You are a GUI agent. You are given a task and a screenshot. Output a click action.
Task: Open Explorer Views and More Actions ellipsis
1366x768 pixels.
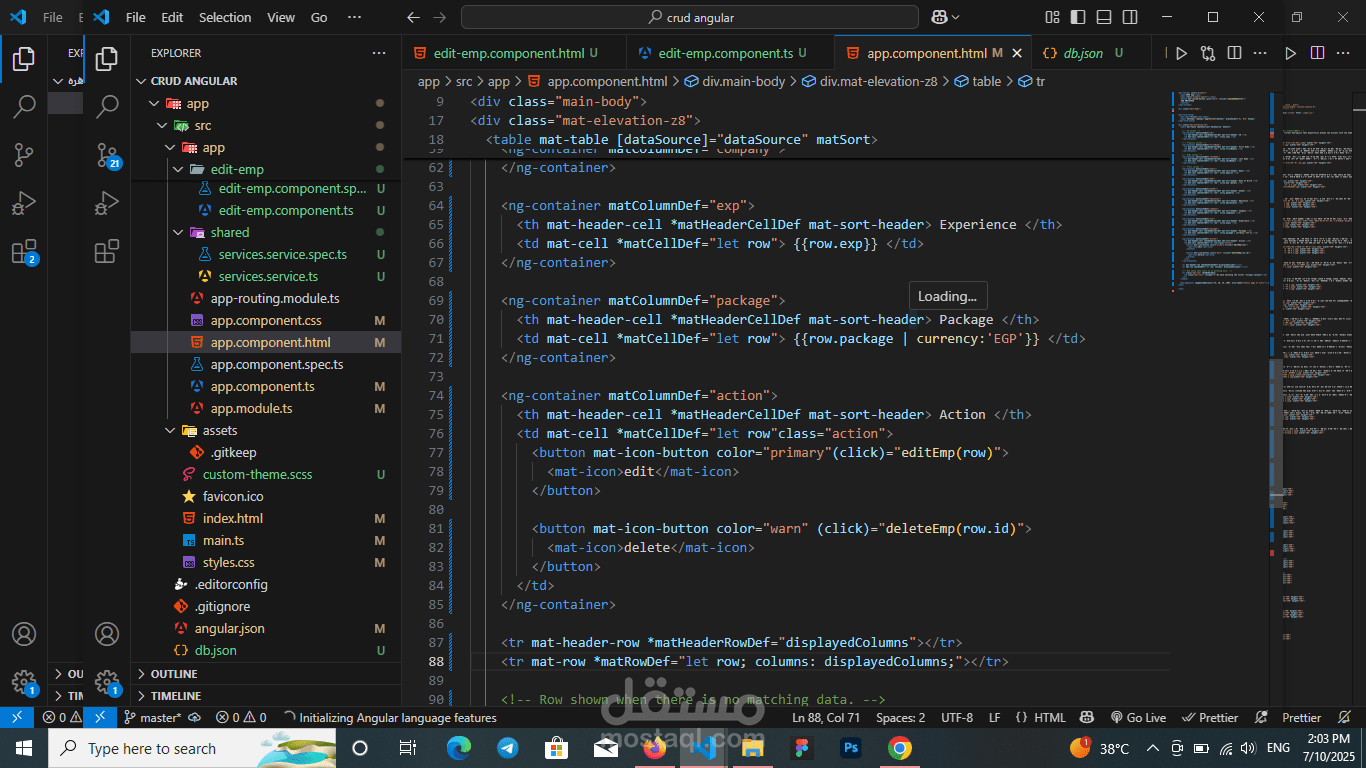tap(379, 53)
